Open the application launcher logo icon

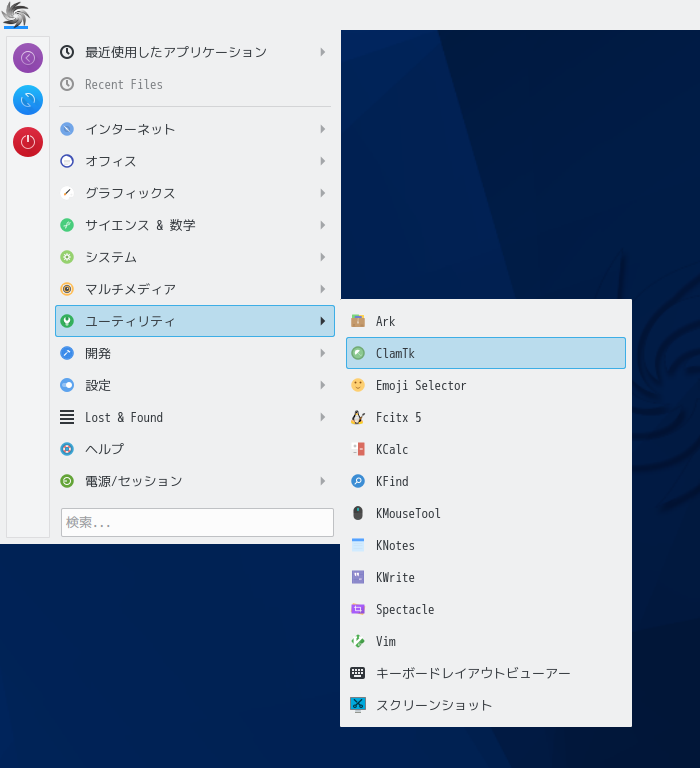tap(16, 15)
